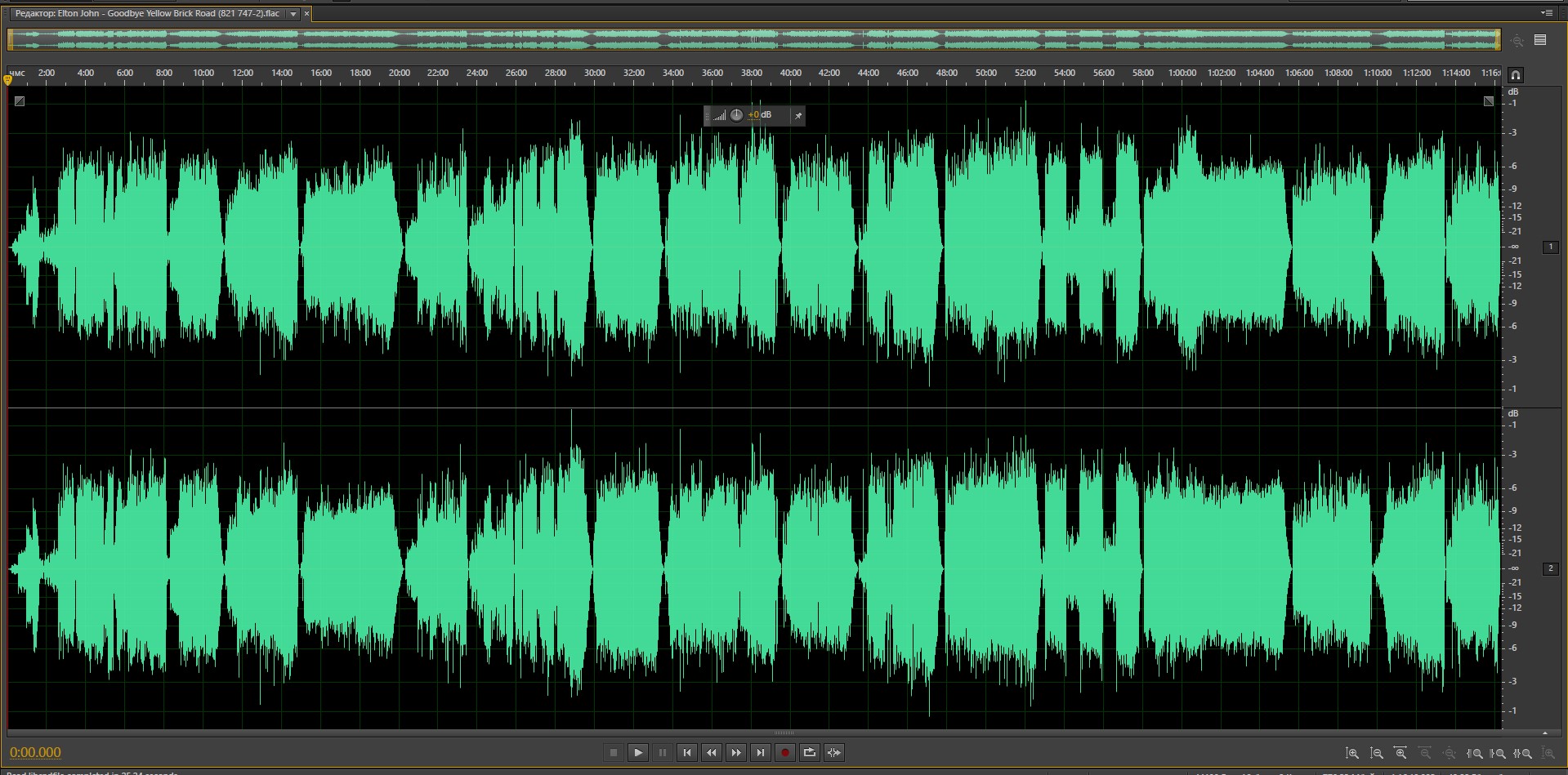The height and width of the screenshot is (775, 1568).
Task: Zoom to the current selection
Action: [x=1523, y=753]
